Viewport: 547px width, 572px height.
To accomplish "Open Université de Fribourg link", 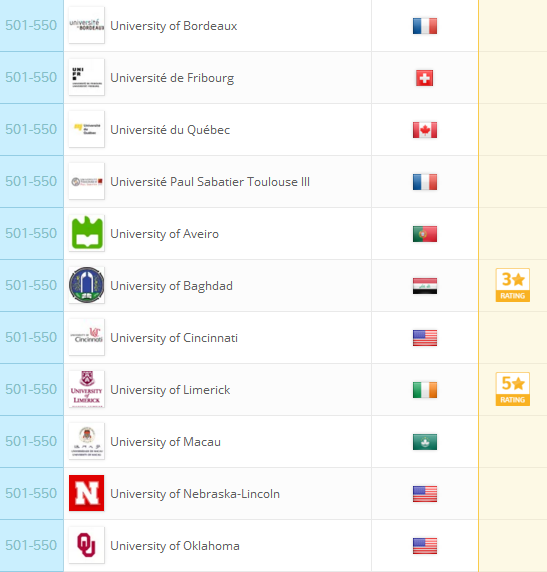I will pyautogui.click(x=172, y=78).
